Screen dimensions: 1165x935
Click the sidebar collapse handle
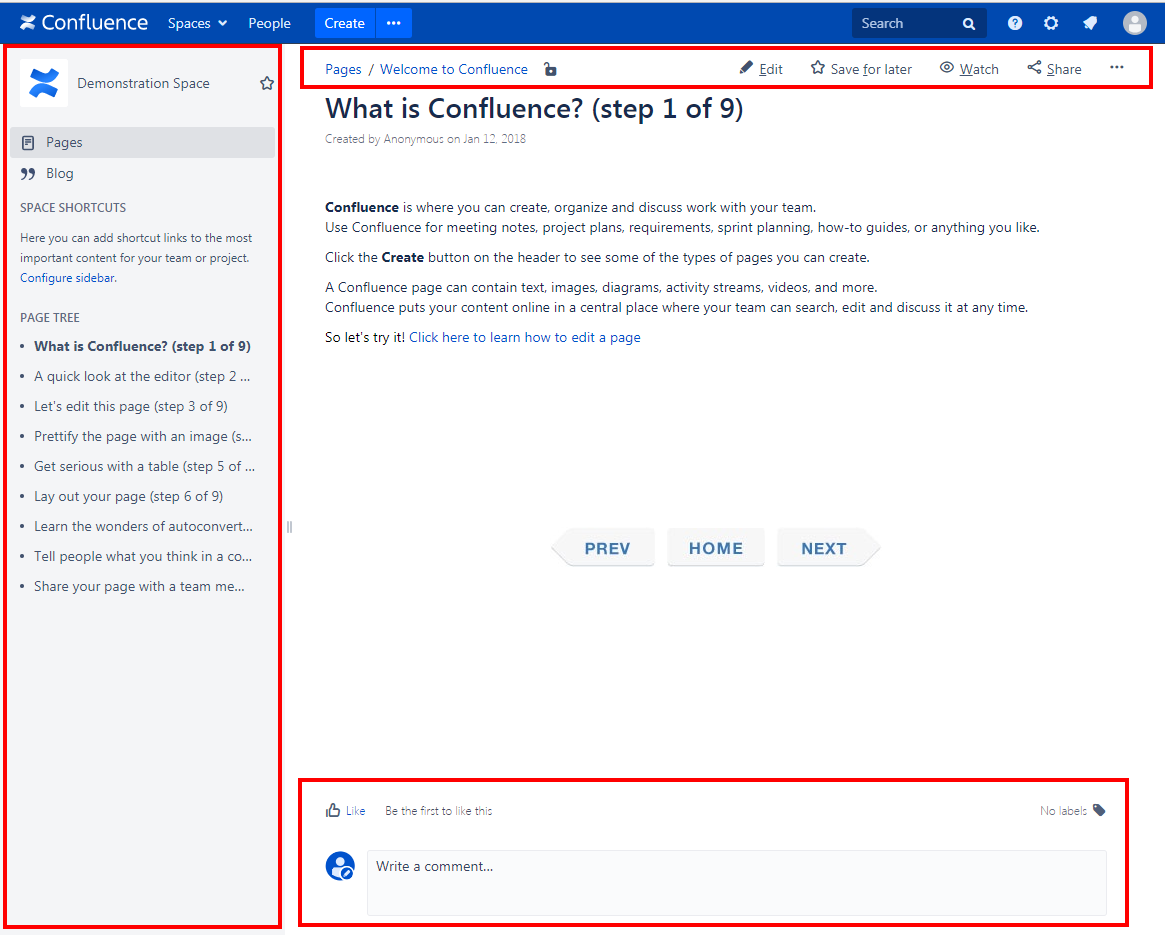pyautogui.click(x=289, y=527)
